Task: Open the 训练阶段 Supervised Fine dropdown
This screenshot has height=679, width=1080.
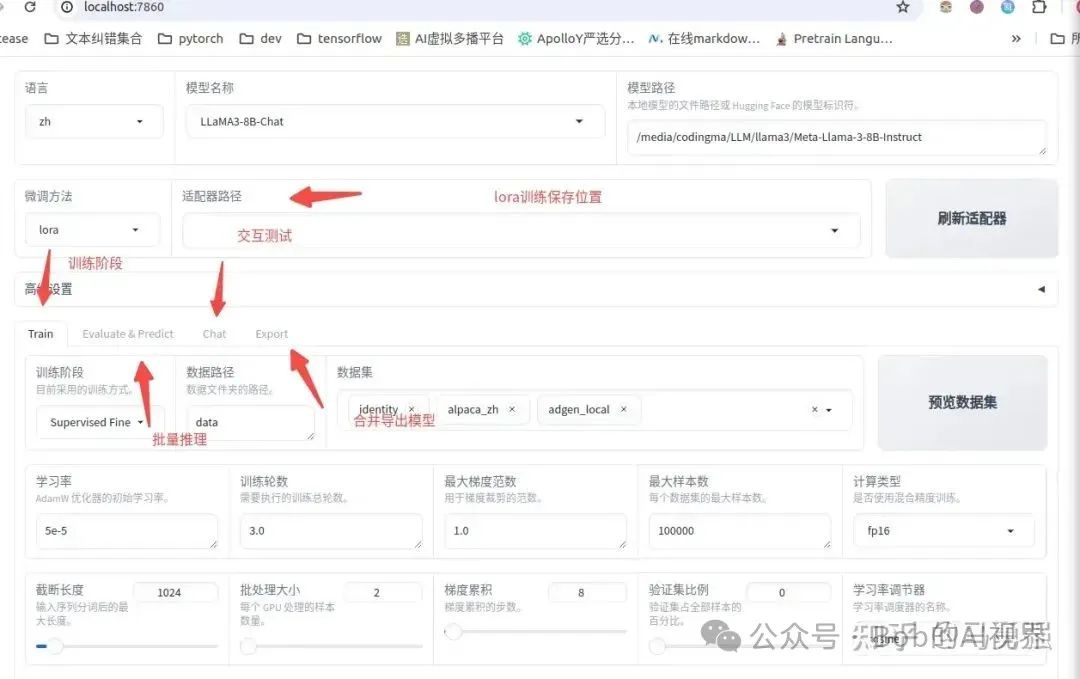Action: [100, 422]
